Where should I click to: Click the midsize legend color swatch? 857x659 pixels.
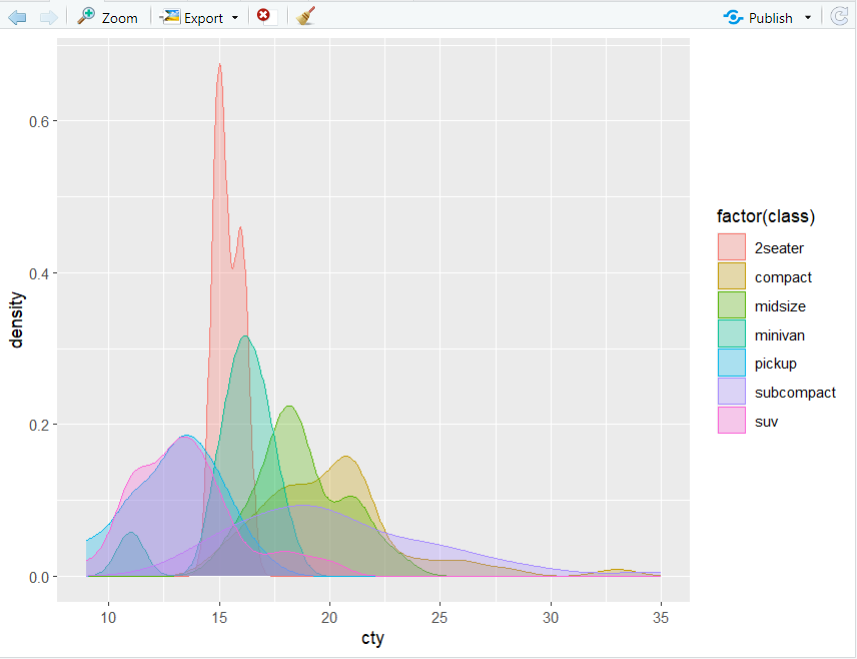tap(731, 305)
